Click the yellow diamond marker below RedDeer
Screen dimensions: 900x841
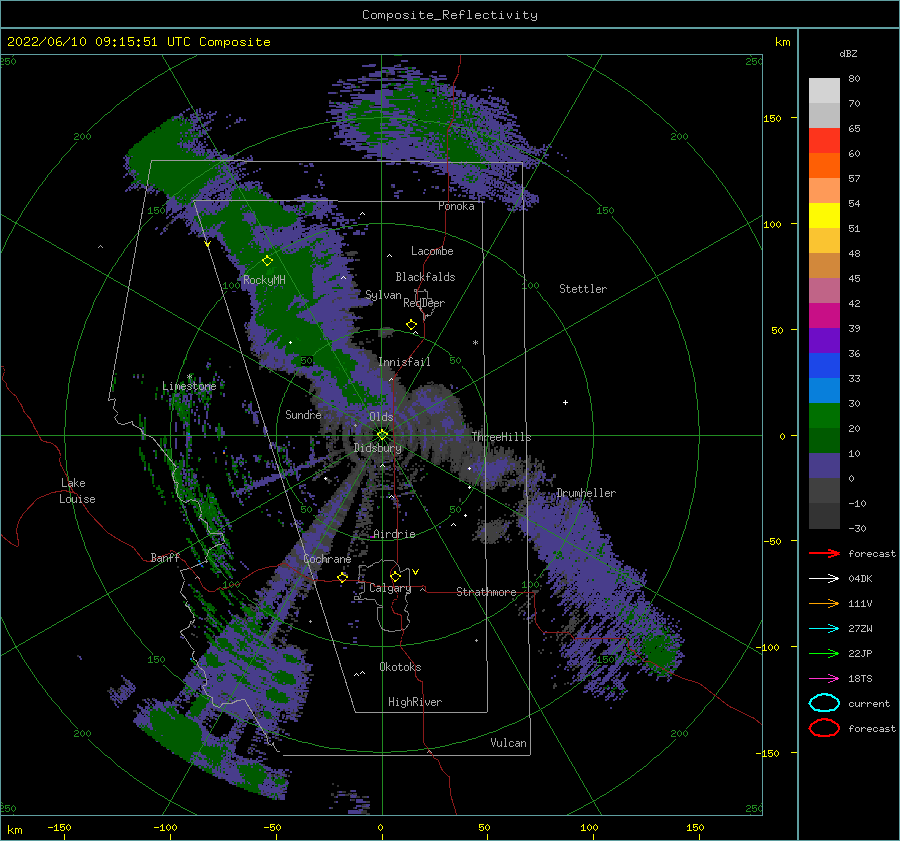pos(412,325)
